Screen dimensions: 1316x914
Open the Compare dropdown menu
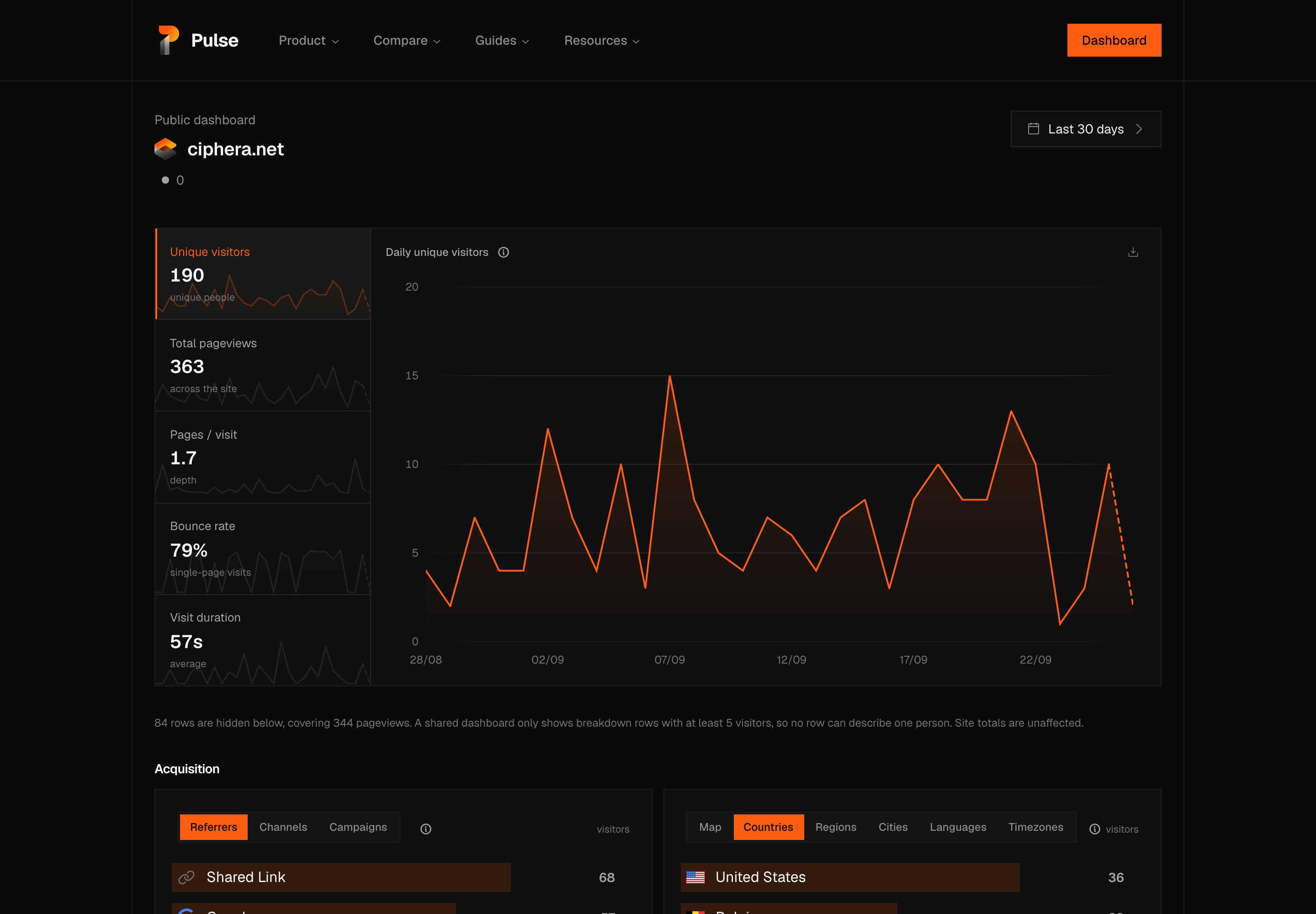(407, 41)
